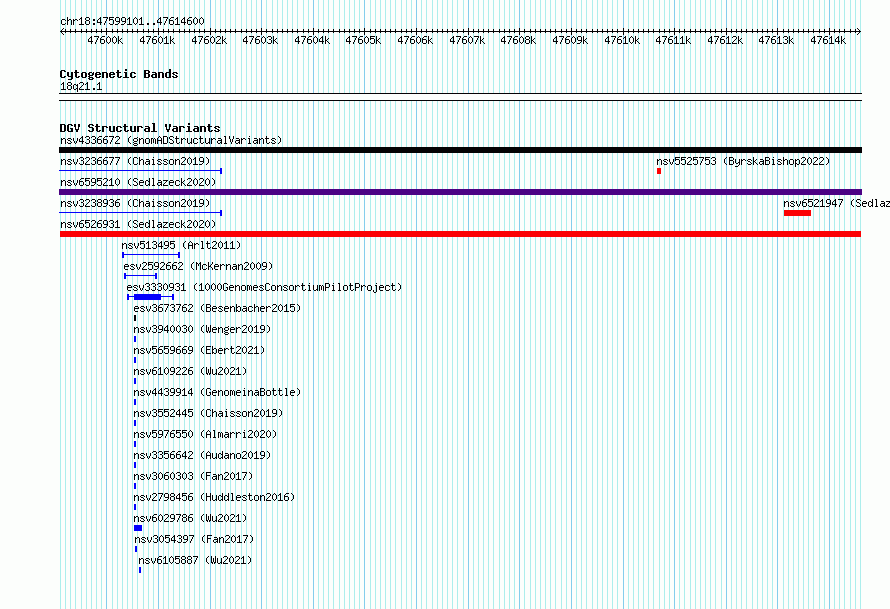Open nsv6595210 (Sedlazeck2020) label

(138, 182)
